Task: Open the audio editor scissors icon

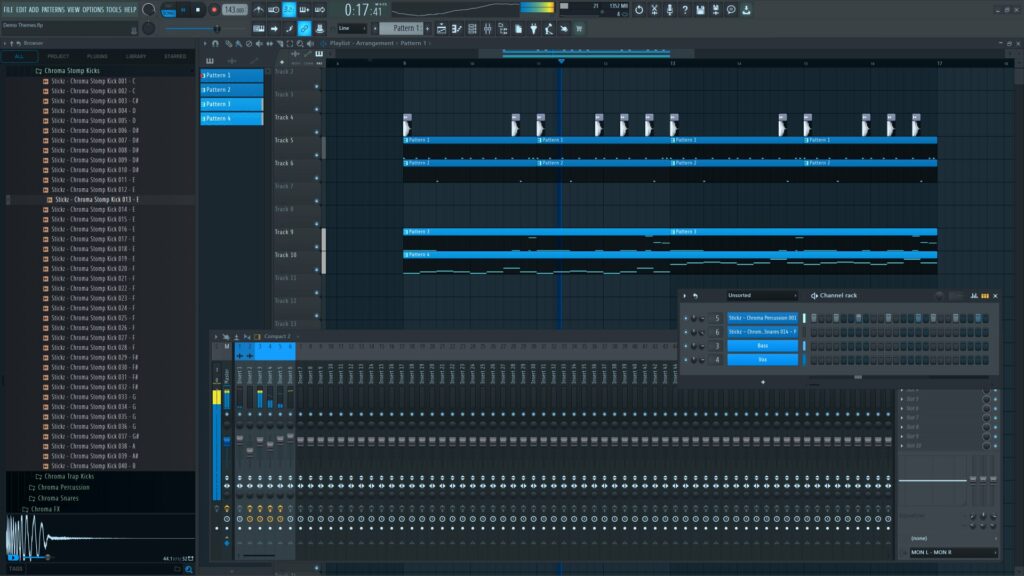Action: tap(654, 10)
